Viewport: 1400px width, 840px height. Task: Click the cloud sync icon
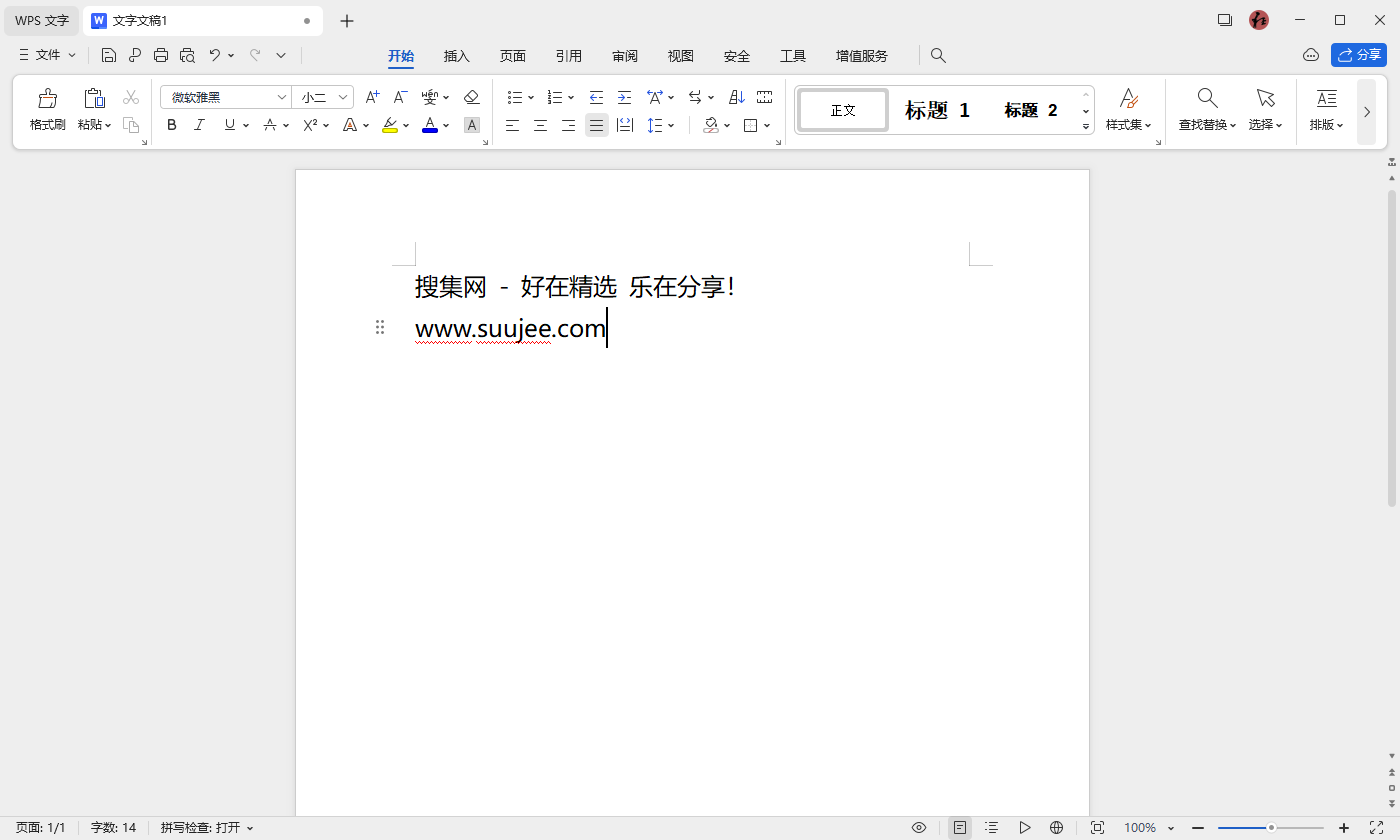tap(1311, 55)
